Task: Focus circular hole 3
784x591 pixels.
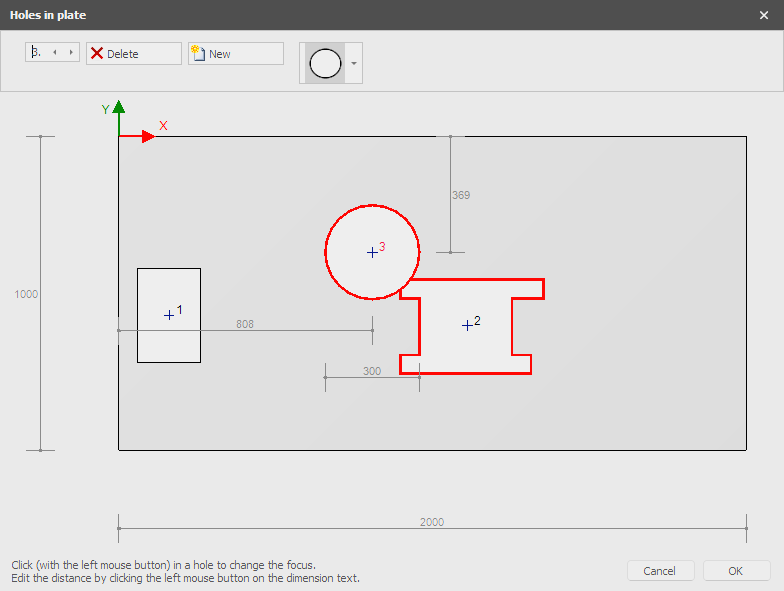Action: [x=372, y=252]
